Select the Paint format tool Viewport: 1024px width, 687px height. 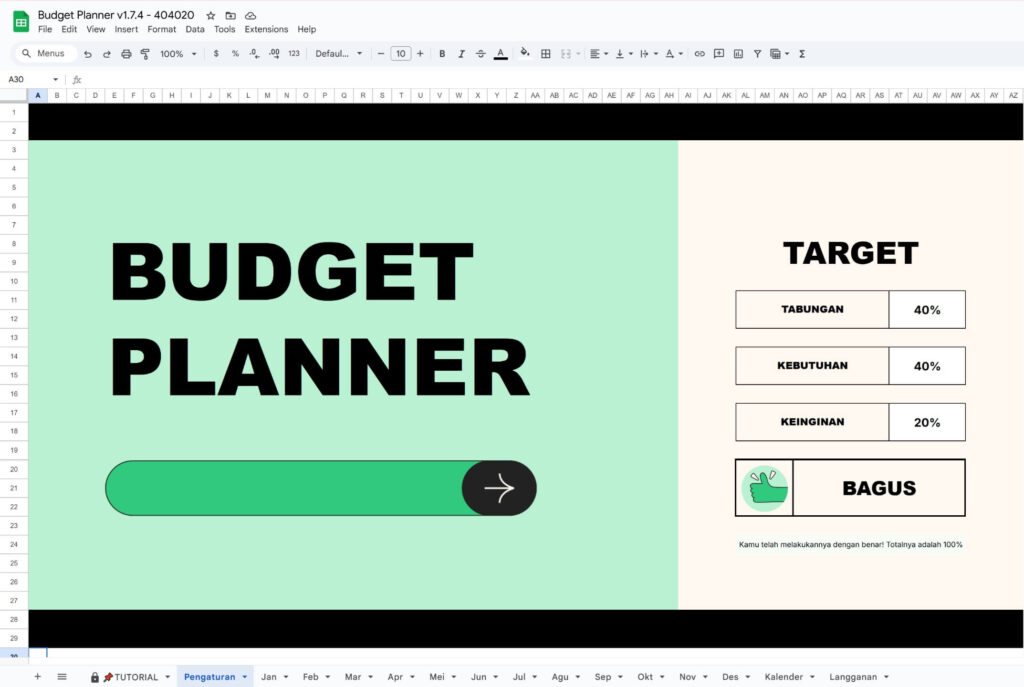pyautogui.click(x=145, y=54)
